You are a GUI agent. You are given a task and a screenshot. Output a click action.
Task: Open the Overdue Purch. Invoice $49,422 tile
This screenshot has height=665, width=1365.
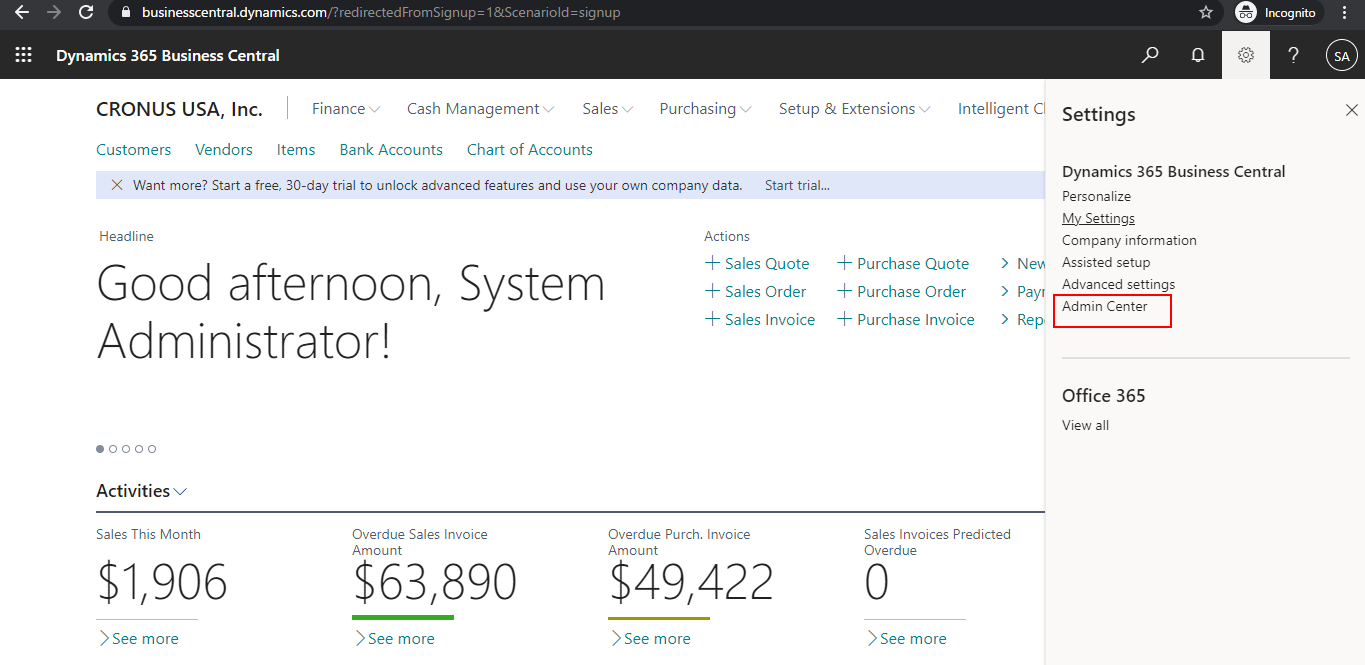point(690,582)
